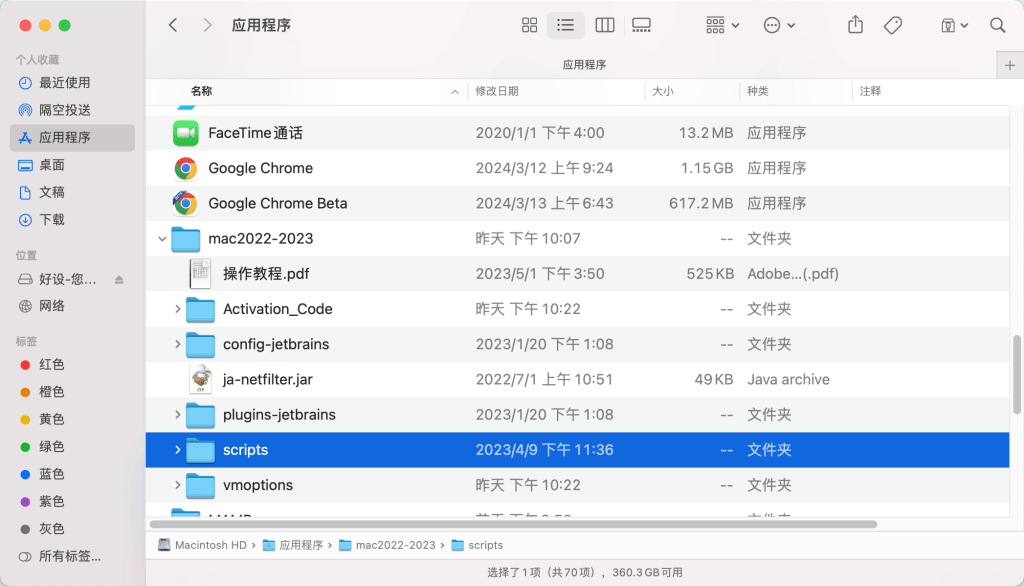Open the Share menu in toolbar
The width and height of the screenshot is (1024, 586).
tap(855, 25)
